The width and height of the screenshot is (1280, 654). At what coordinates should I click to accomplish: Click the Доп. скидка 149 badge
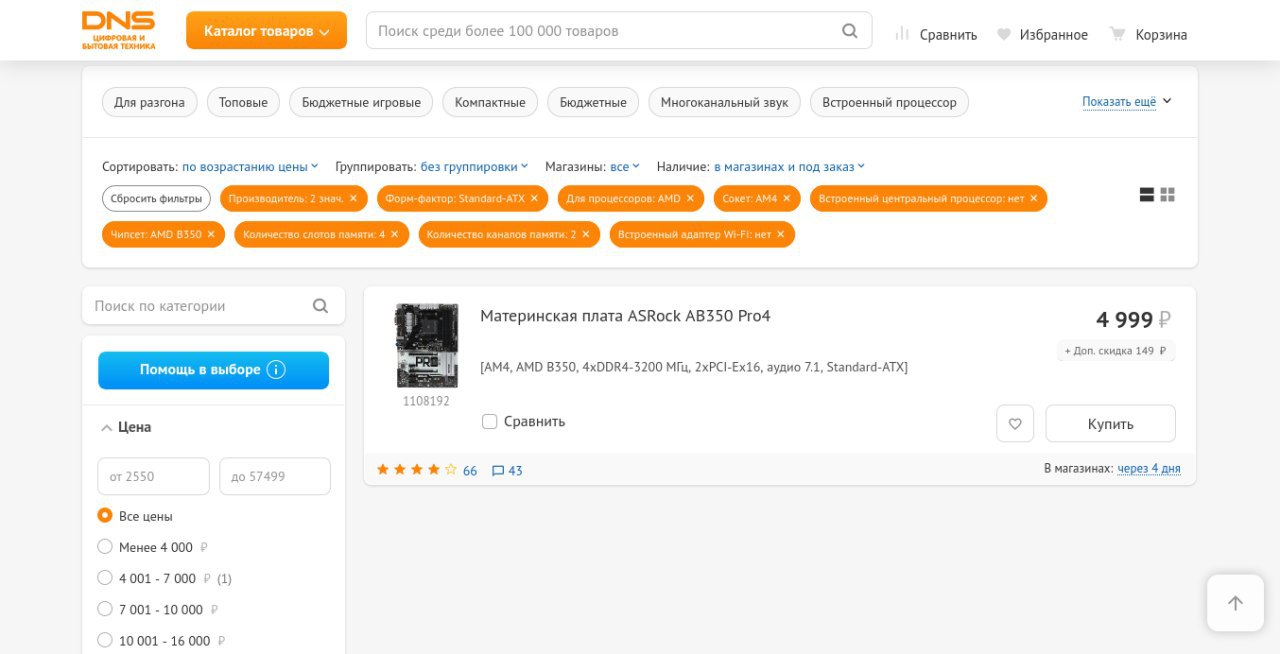(x=1116, y=351)
